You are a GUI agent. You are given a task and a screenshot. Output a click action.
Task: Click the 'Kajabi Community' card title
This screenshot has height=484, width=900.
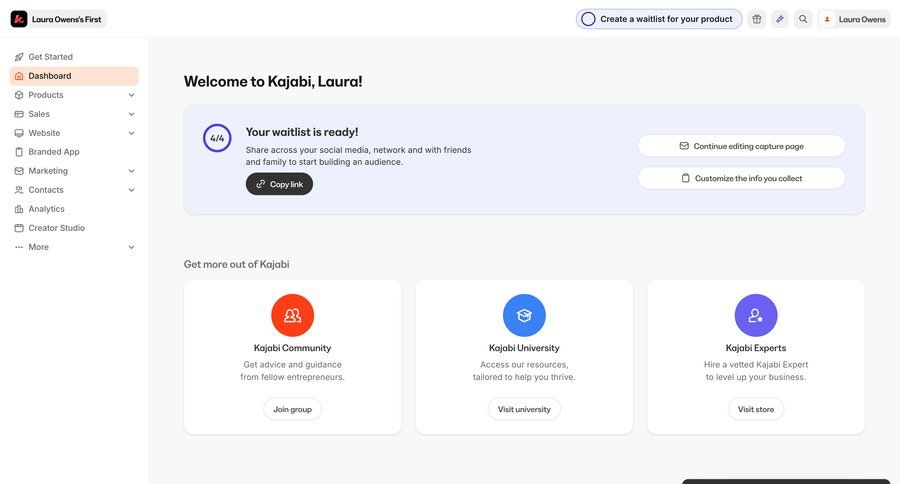(x=293, y=348)
